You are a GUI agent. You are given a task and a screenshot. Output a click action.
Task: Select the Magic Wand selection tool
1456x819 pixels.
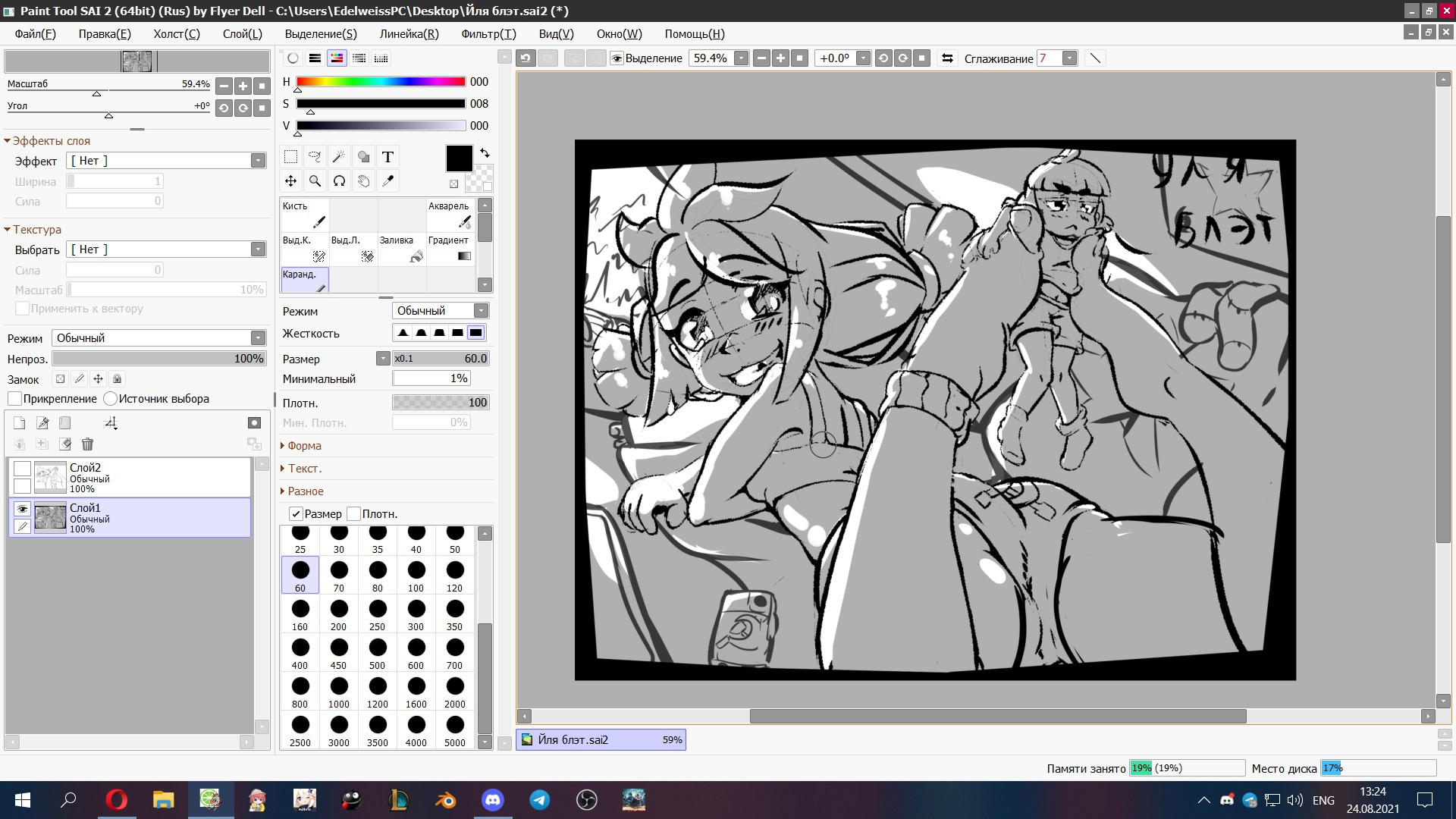339,157
